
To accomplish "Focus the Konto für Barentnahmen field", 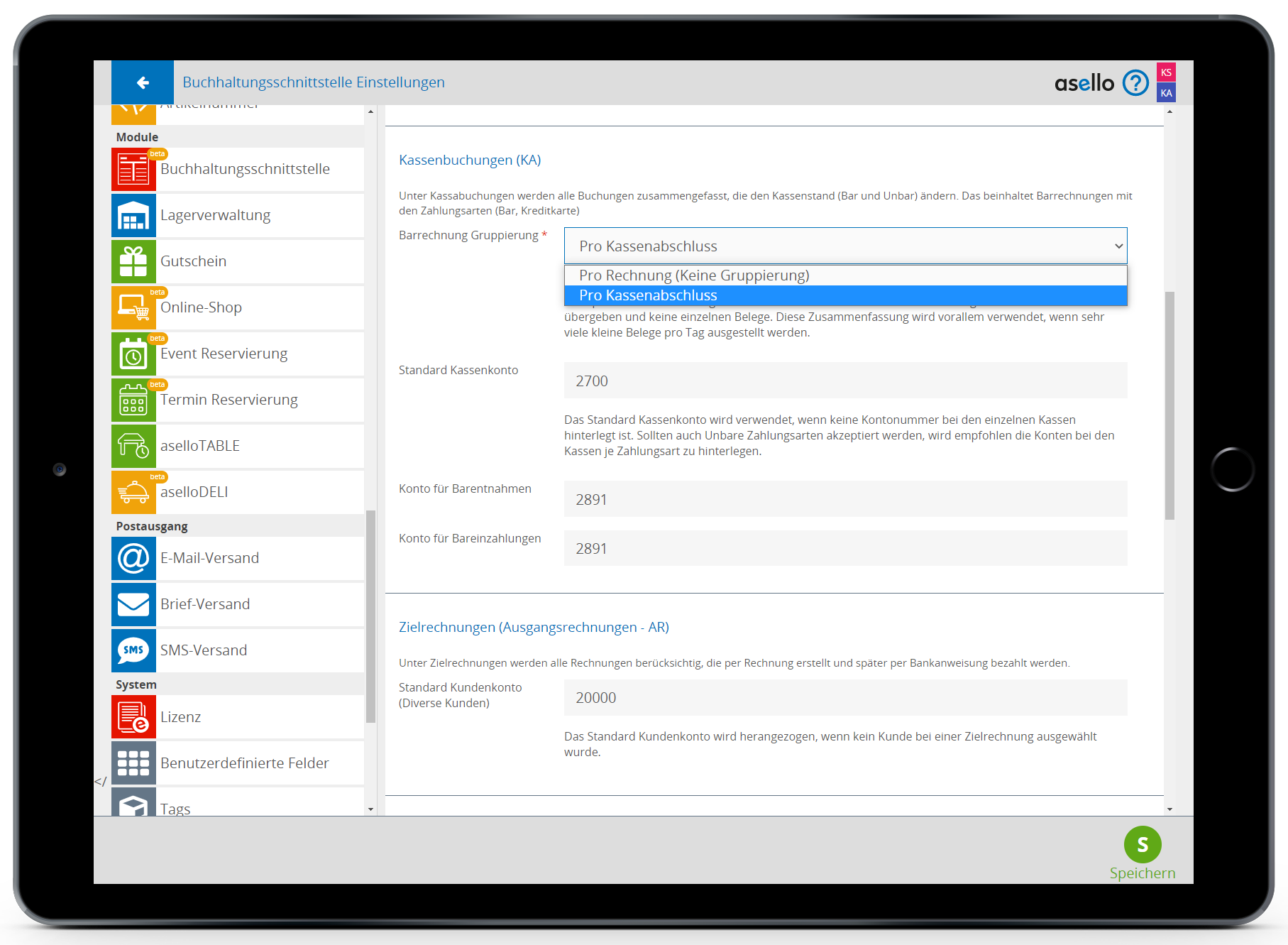I will coord(845,500).
